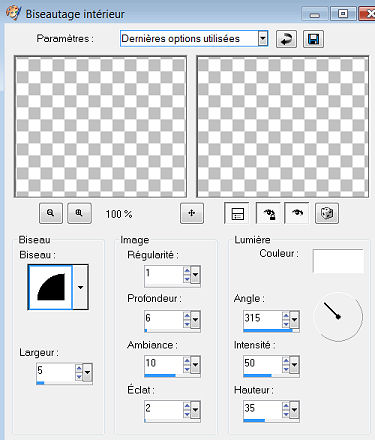Click the reset to default arrow icon

286,39
